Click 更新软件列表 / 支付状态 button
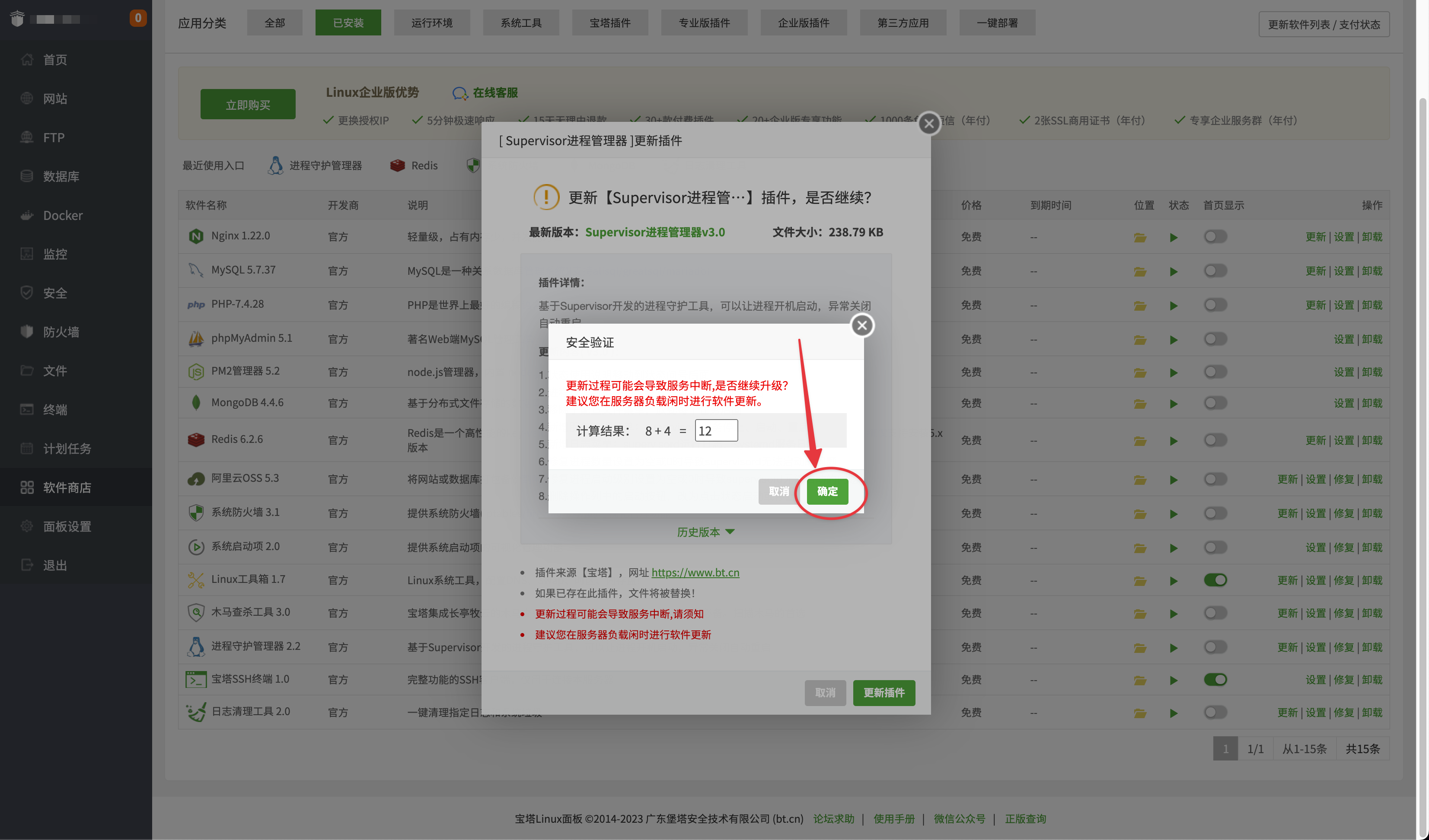The image size is (1429, 840). pyautogui.click(x=1324, y=24)
